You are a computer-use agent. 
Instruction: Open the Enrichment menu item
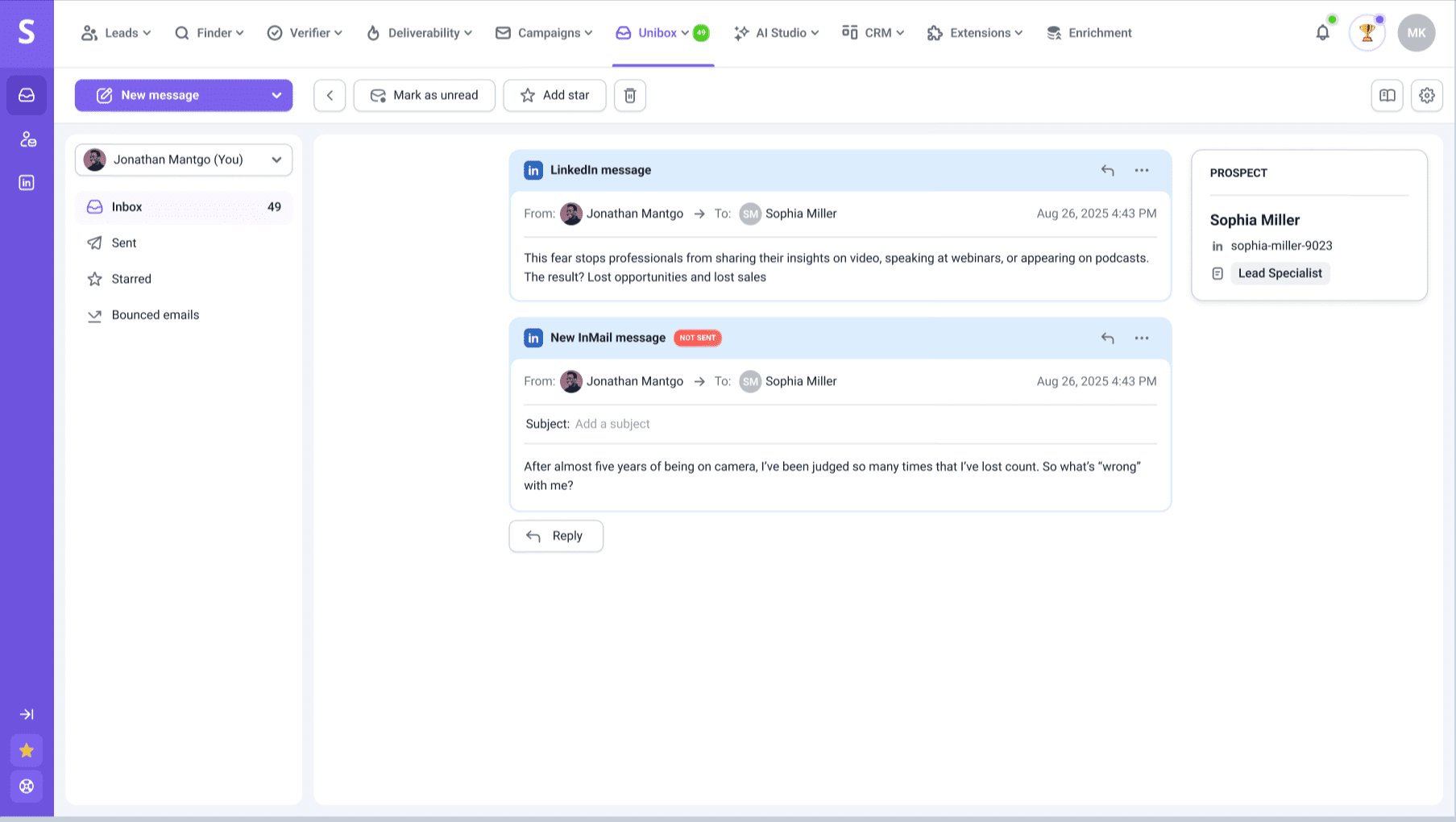[1089, 33]
